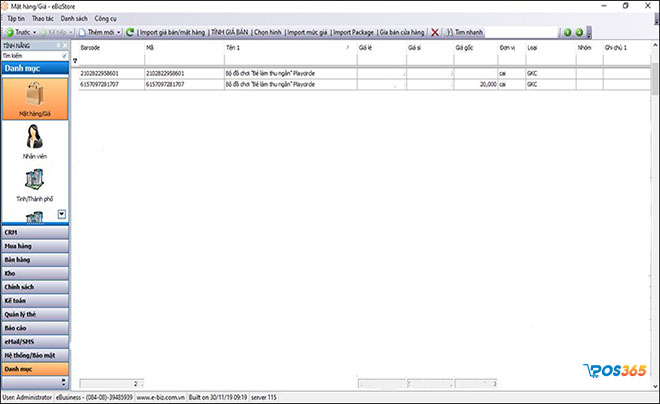The width and height of the screenshot is (660, 404).
Task: Click the green Trước back arrow icon
Action: [x=9, y=32]
